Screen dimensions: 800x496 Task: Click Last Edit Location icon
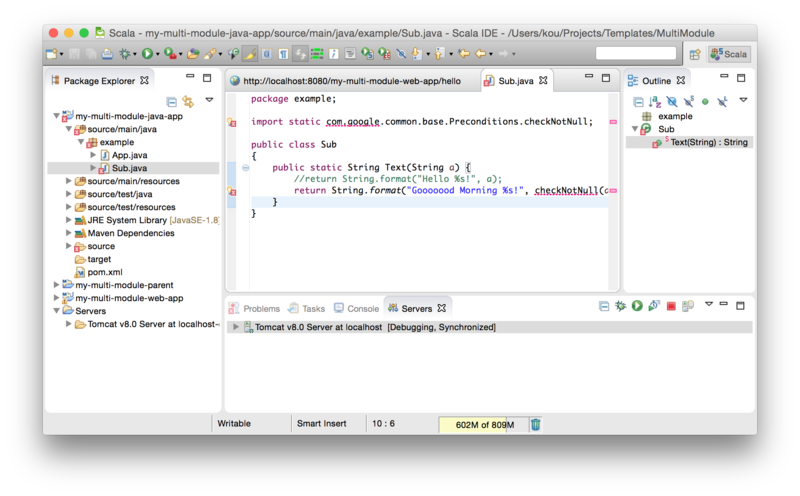click(x=463, y=54)
